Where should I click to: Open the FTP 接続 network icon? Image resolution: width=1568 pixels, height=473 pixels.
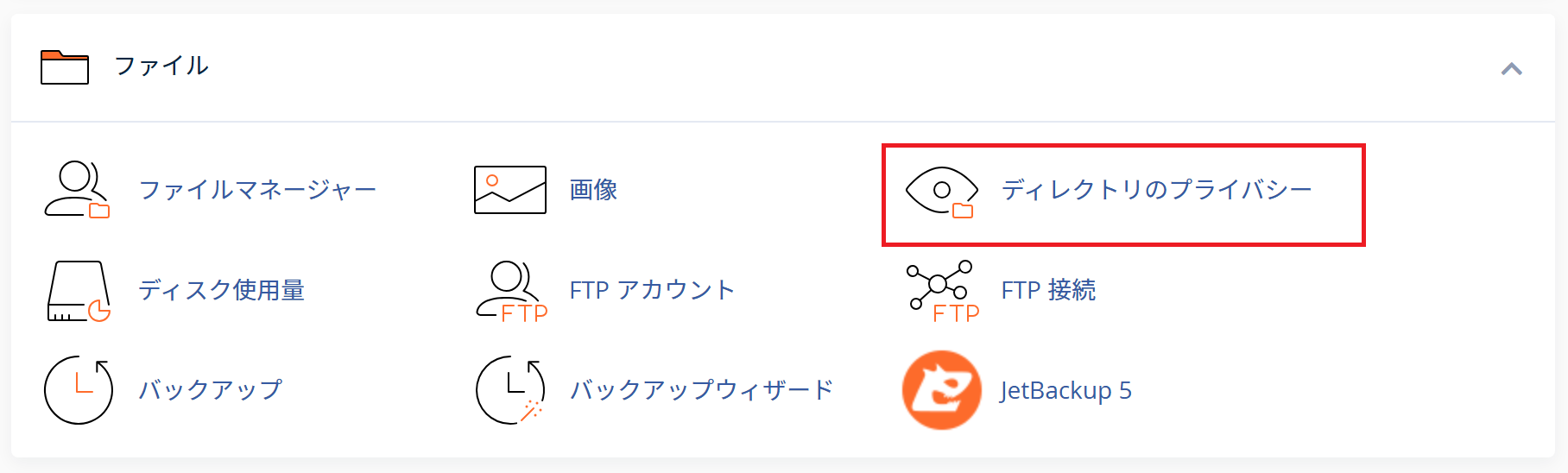[943, 292]
